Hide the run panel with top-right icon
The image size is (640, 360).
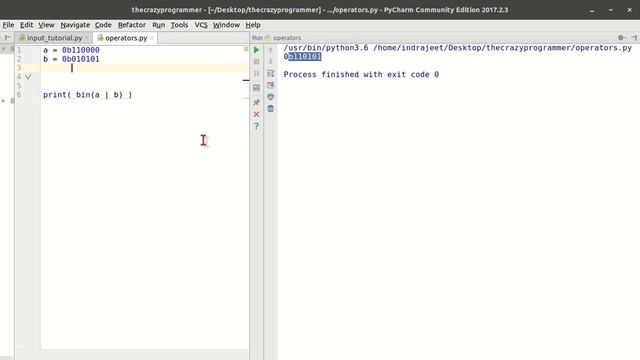click(634, 38)
